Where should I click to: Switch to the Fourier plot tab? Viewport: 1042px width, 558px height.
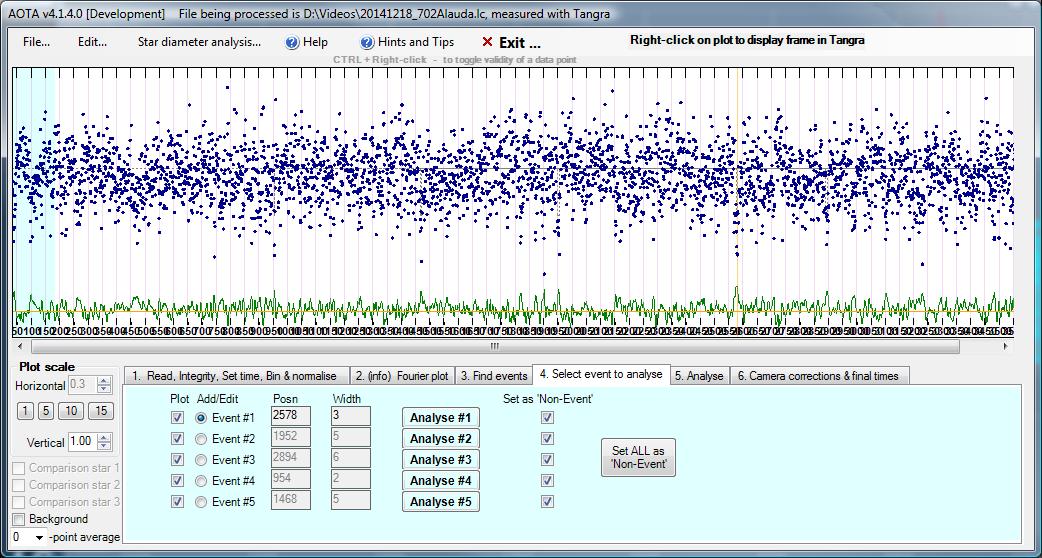coord(401,376)
